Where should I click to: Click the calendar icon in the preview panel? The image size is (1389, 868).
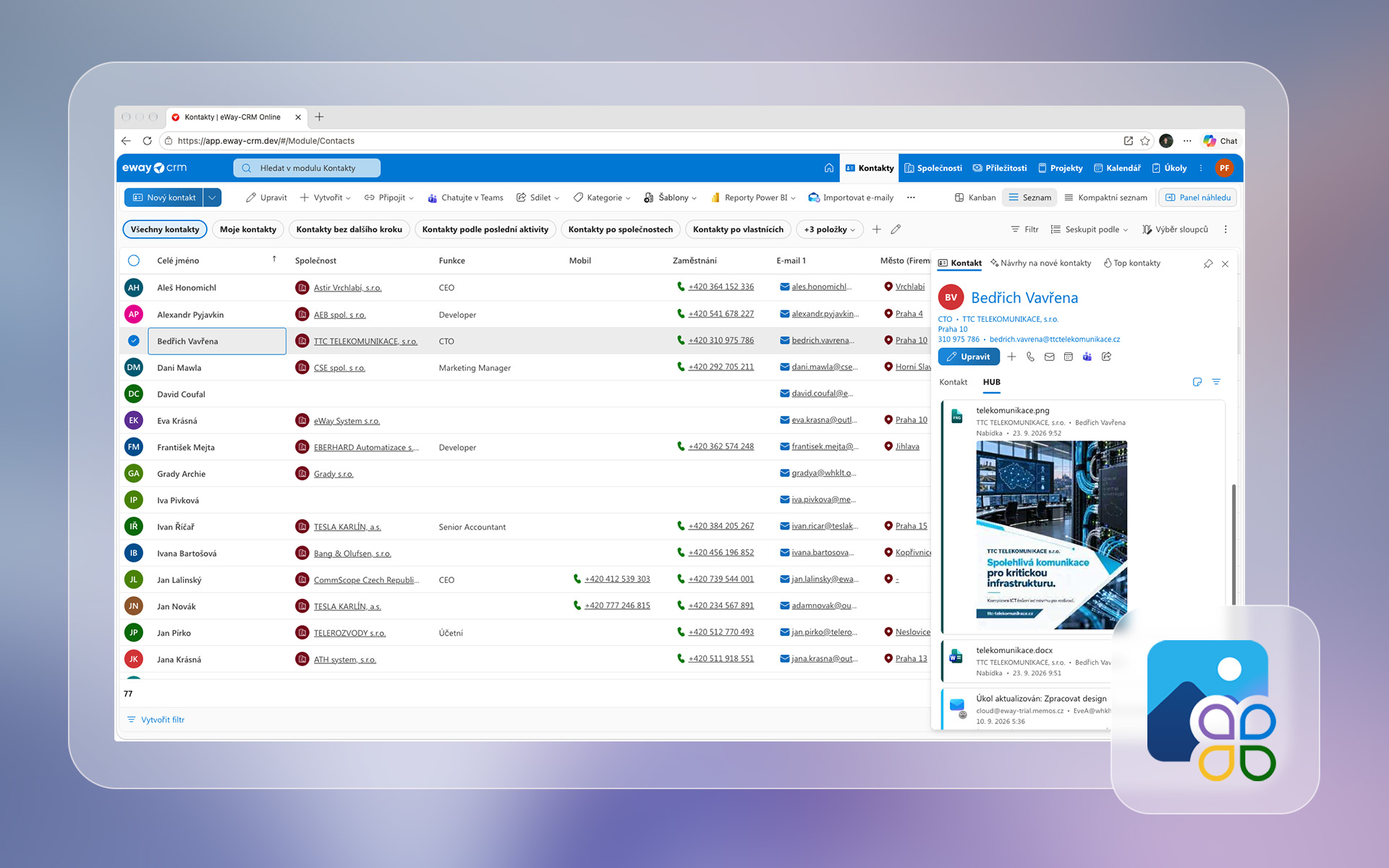(1068, 357)
